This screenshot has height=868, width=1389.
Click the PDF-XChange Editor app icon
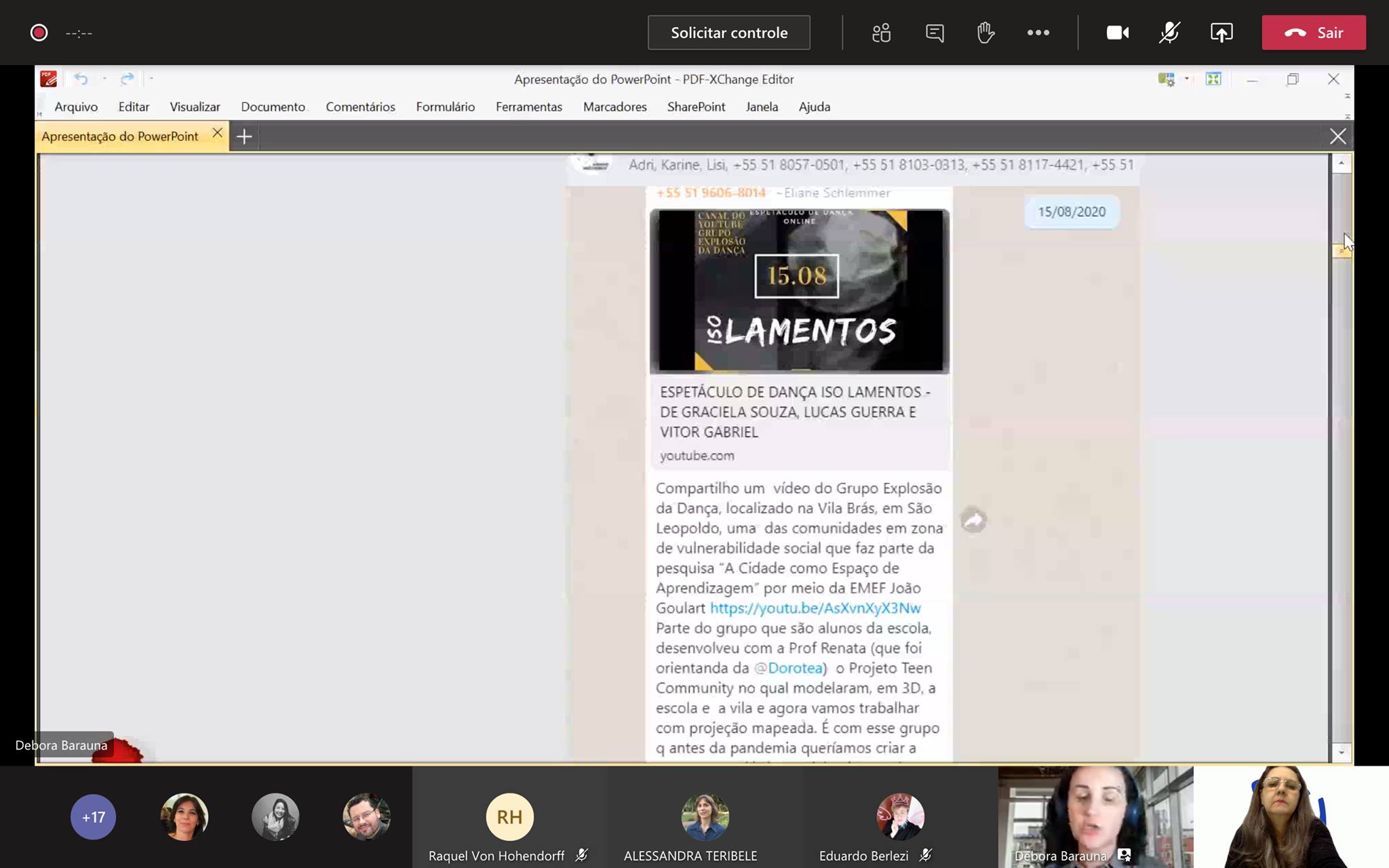(x=49, y=79)
